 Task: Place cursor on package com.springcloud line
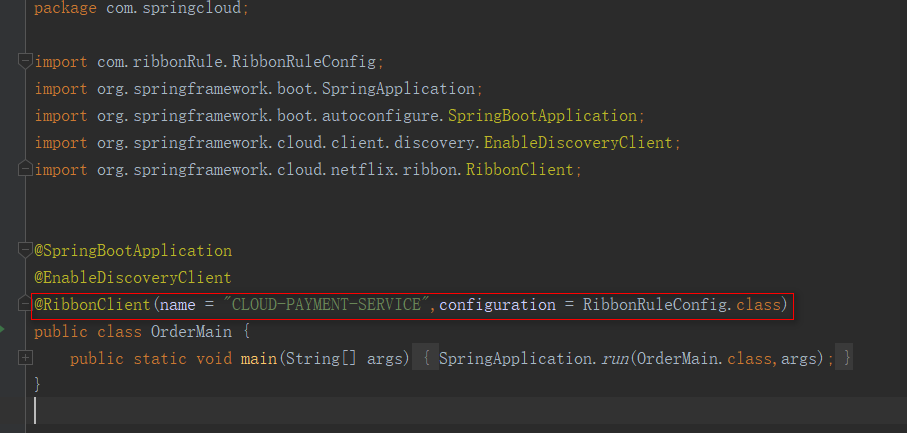tap(141, 9)
